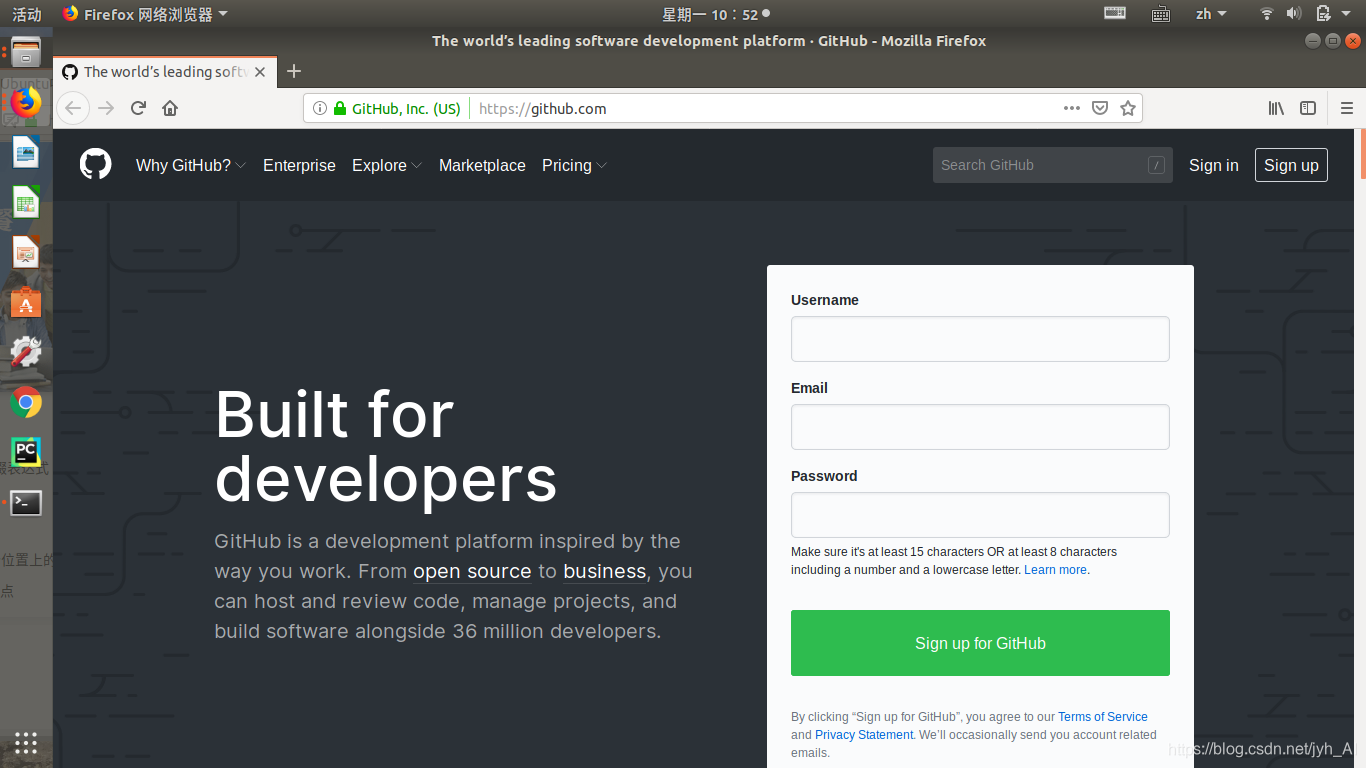Expand the Explore dropdown

[387, 165]
